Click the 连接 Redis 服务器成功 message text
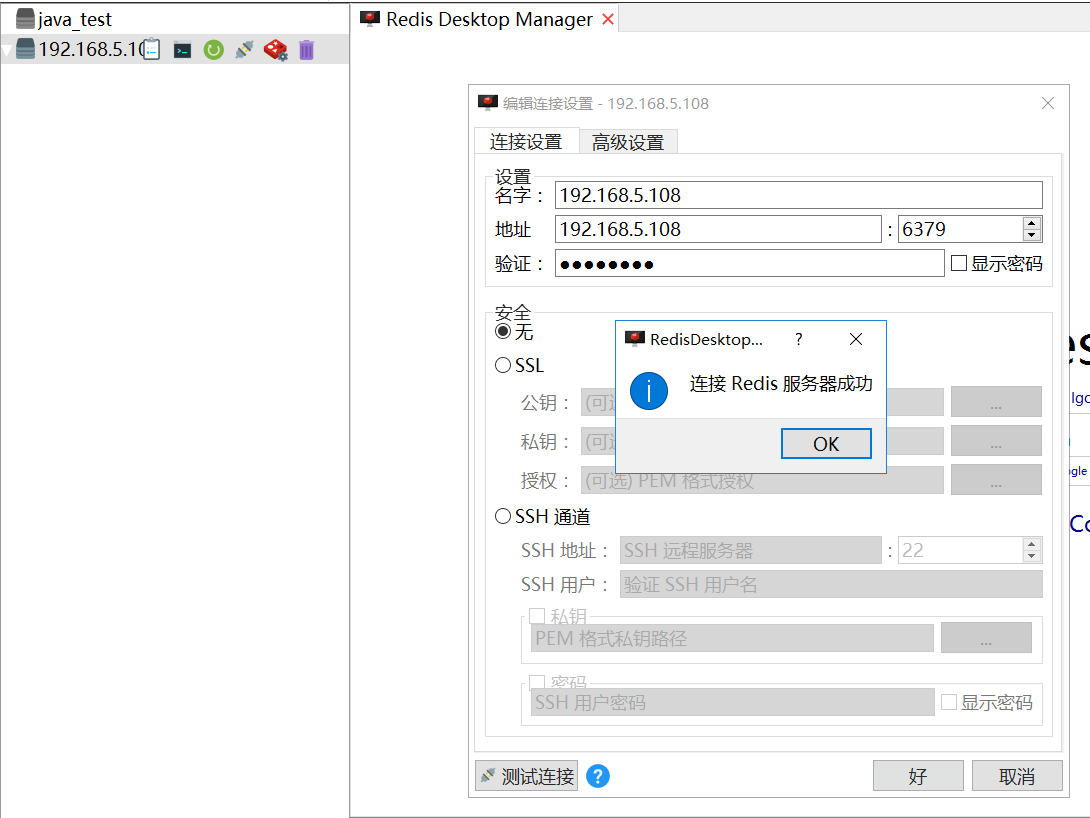This screenshot has width=1090, height=818. click(781, 384)
